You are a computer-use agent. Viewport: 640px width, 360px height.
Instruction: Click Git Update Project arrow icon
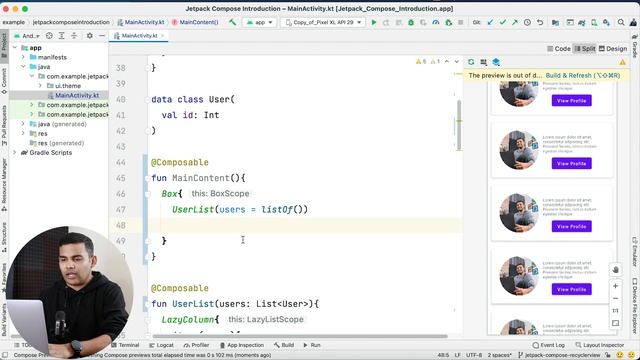coord(490,22)
